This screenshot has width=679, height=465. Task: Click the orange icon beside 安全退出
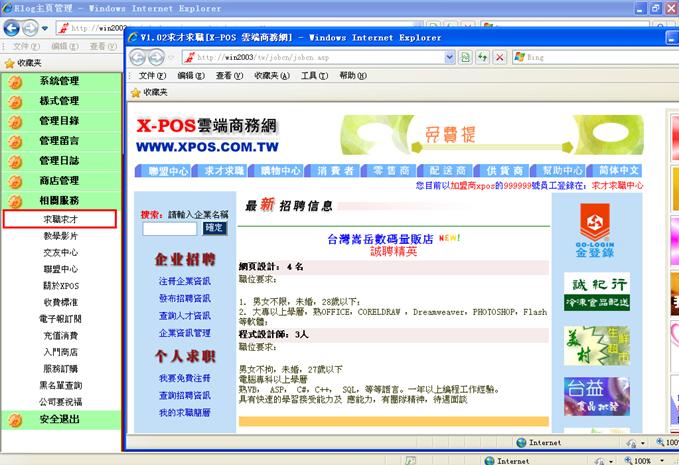click(x=15, y=420)
